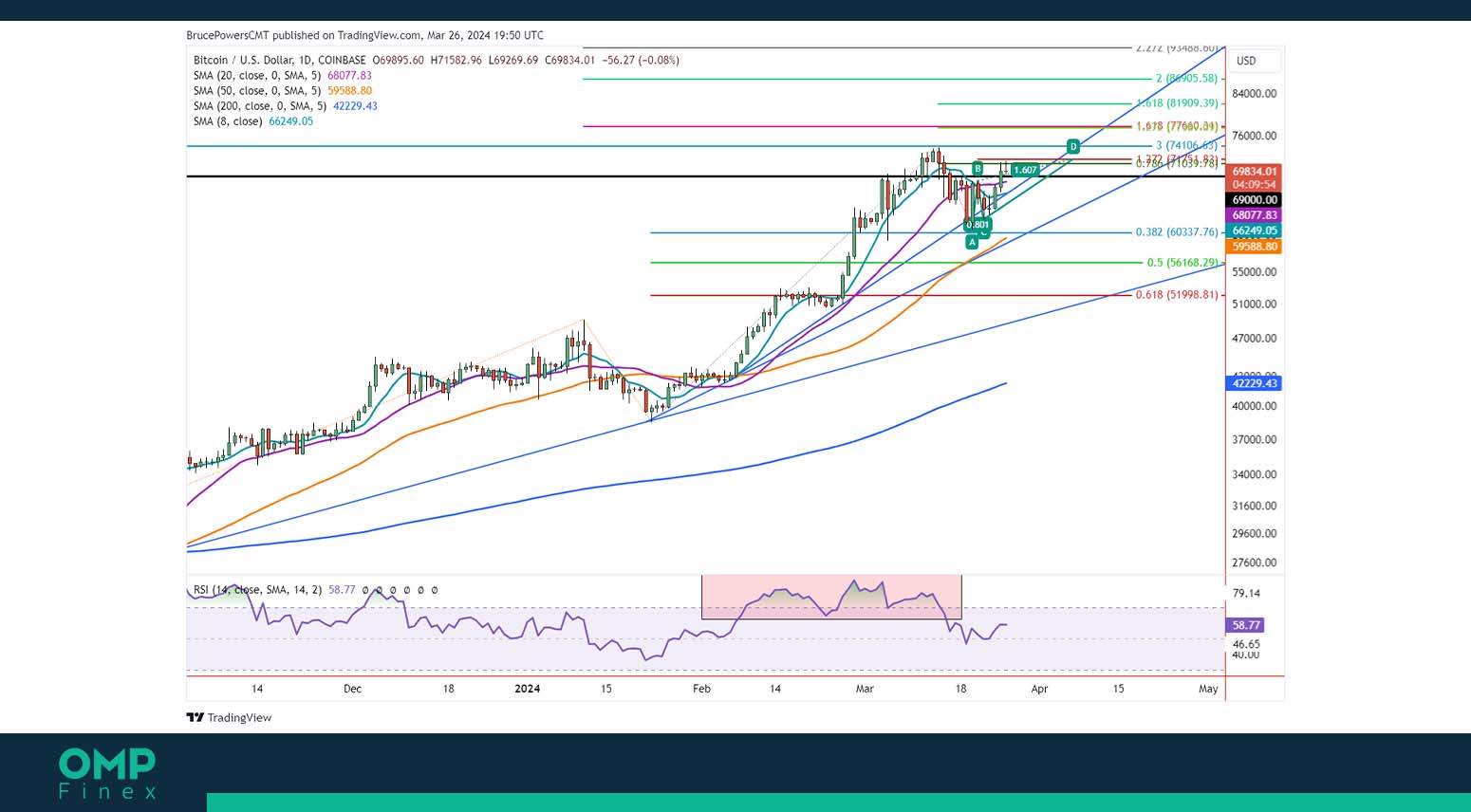The image size is (1471, 812).
Task: Click the Mar label on time axis
Action: click(865, 689)
